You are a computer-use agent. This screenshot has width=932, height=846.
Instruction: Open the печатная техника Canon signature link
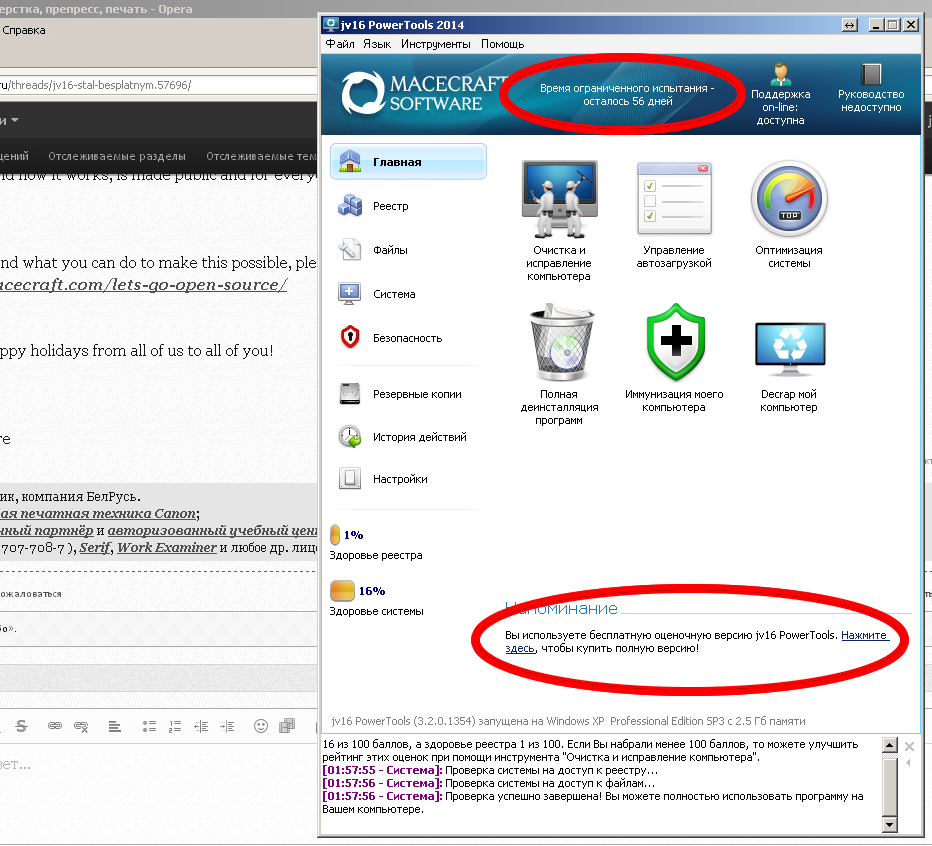coord(97,513)
